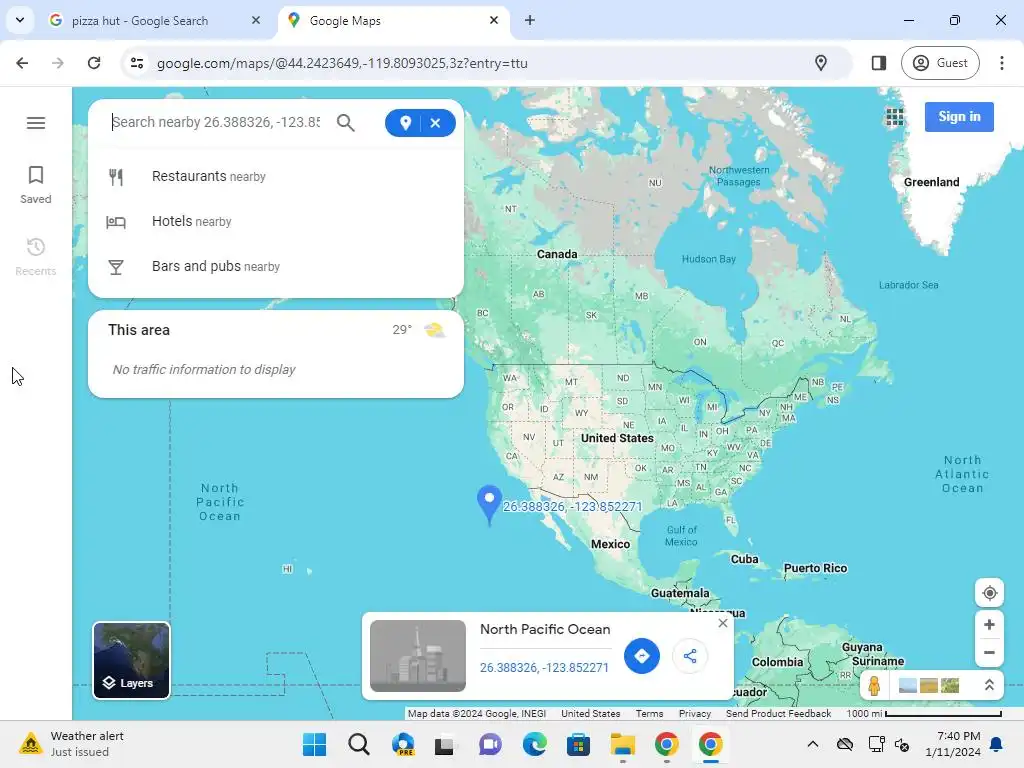Open the Weather alert widget
The height and width of the screenshot is (768, 1024).
click(72, 744)
